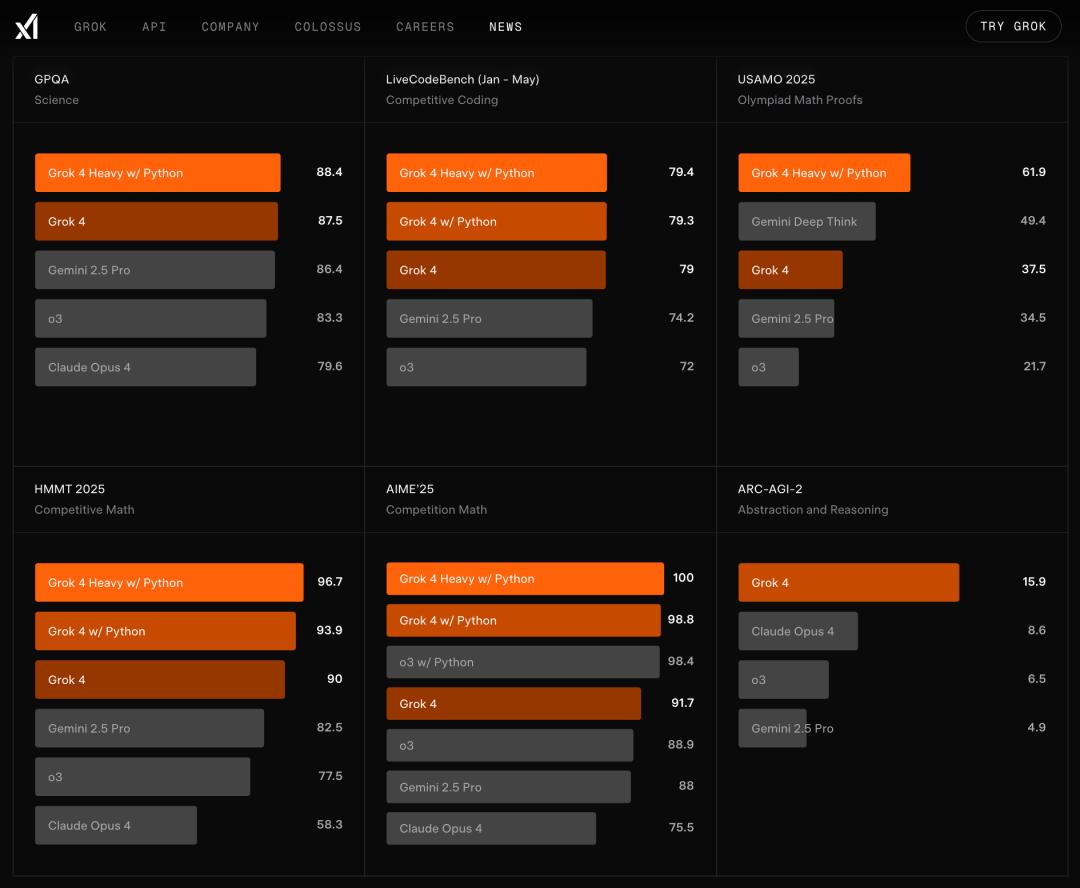
Task: Click Claude Opus 4 bar in ARC-AGI-2
Action: click(x=798, y=631)
